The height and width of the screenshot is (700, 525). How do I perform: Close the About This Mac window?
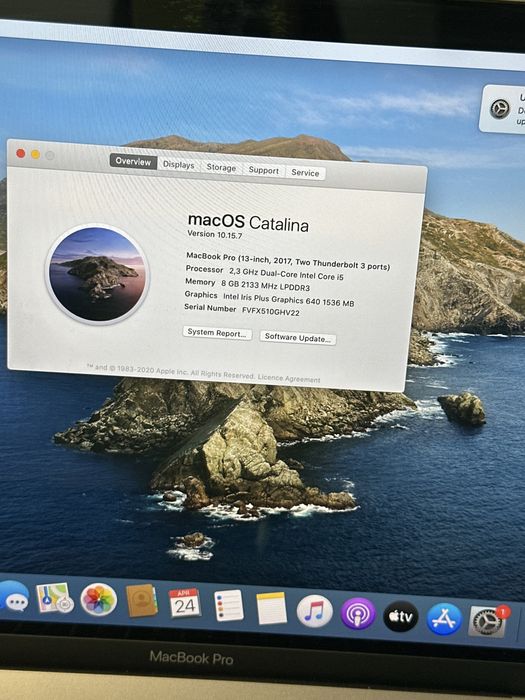click(x=21, y=153)
